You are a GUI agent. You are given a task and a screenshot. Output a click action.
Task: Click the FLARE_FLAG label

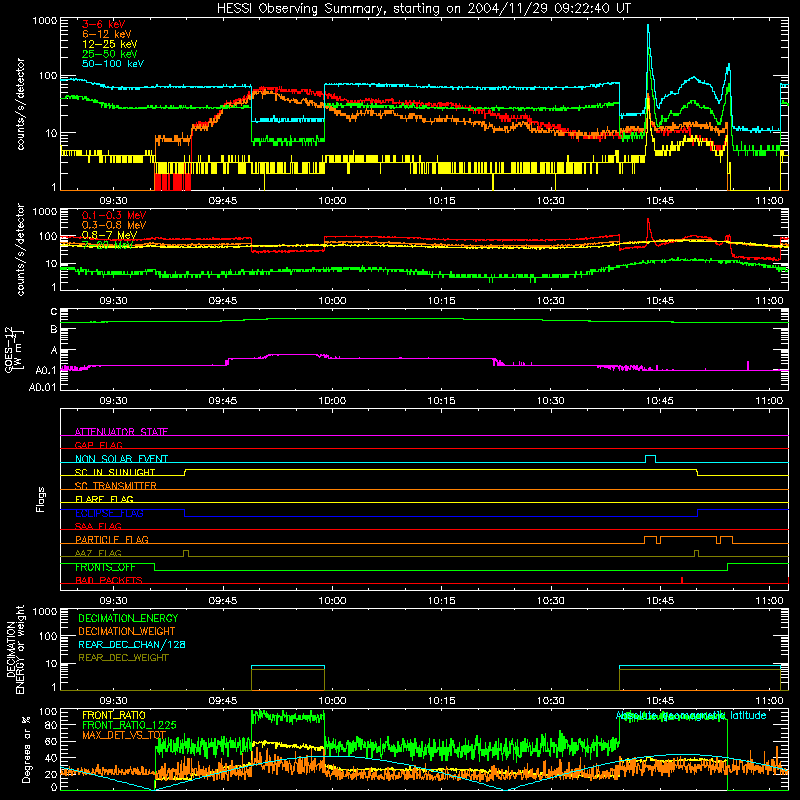[x=104, y=499]
